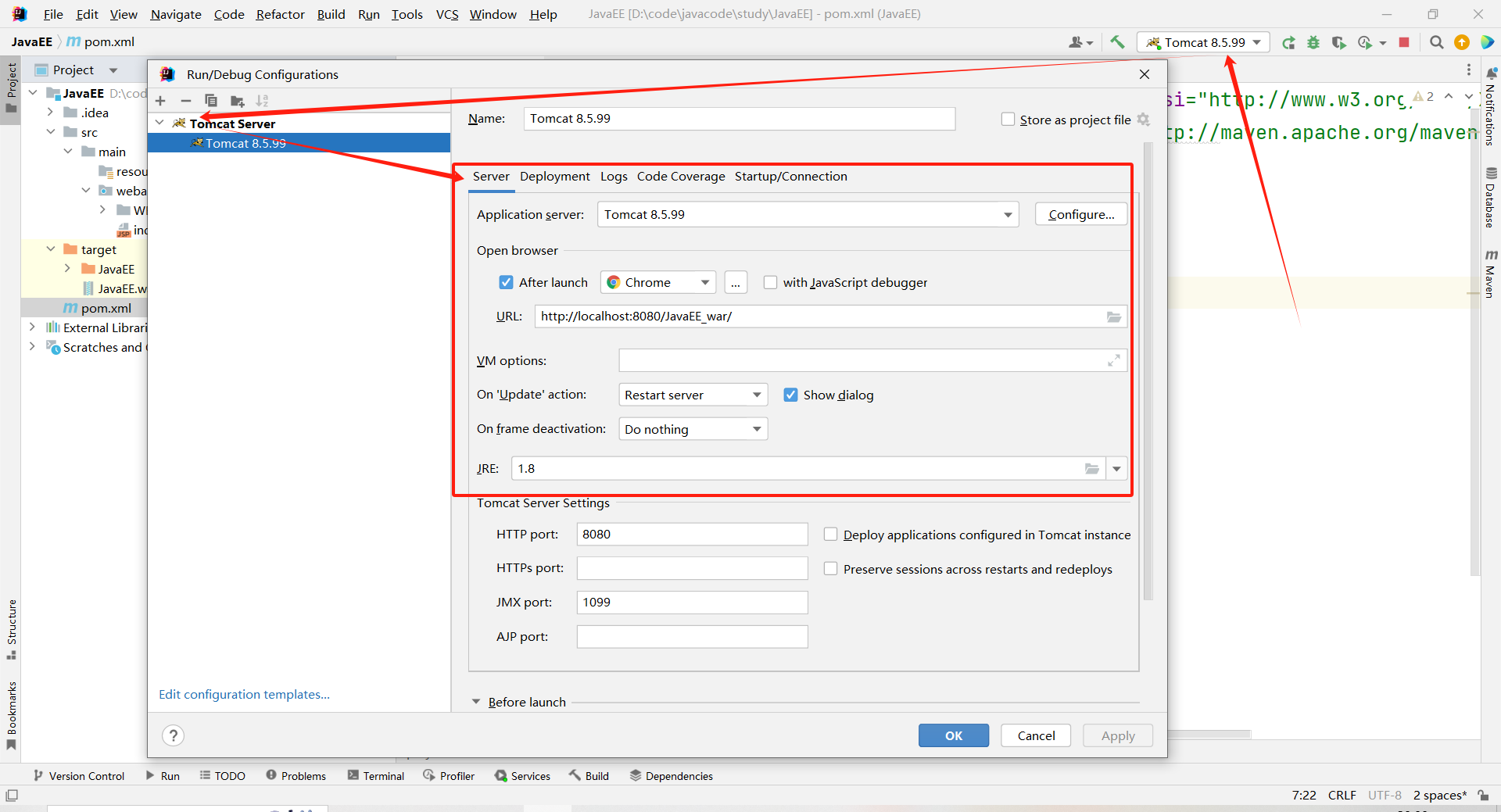This screenshot has height=812, width=1501.
Task: Expand the VM options field editor
Action: click(1114, 360)
